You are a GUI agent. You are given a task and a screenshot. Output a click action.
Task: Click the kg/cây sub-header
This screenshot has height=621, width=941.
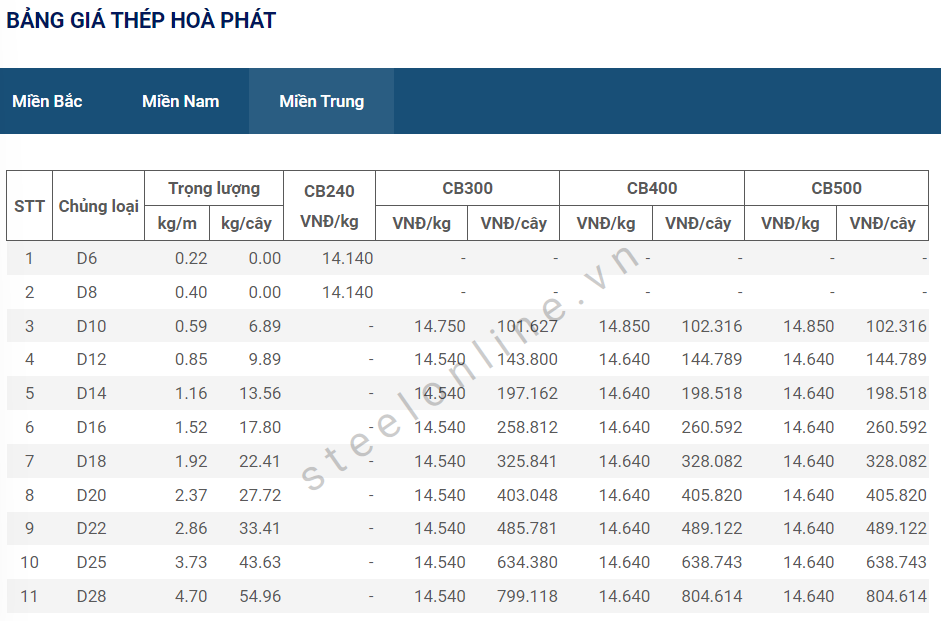coord(246,223)
